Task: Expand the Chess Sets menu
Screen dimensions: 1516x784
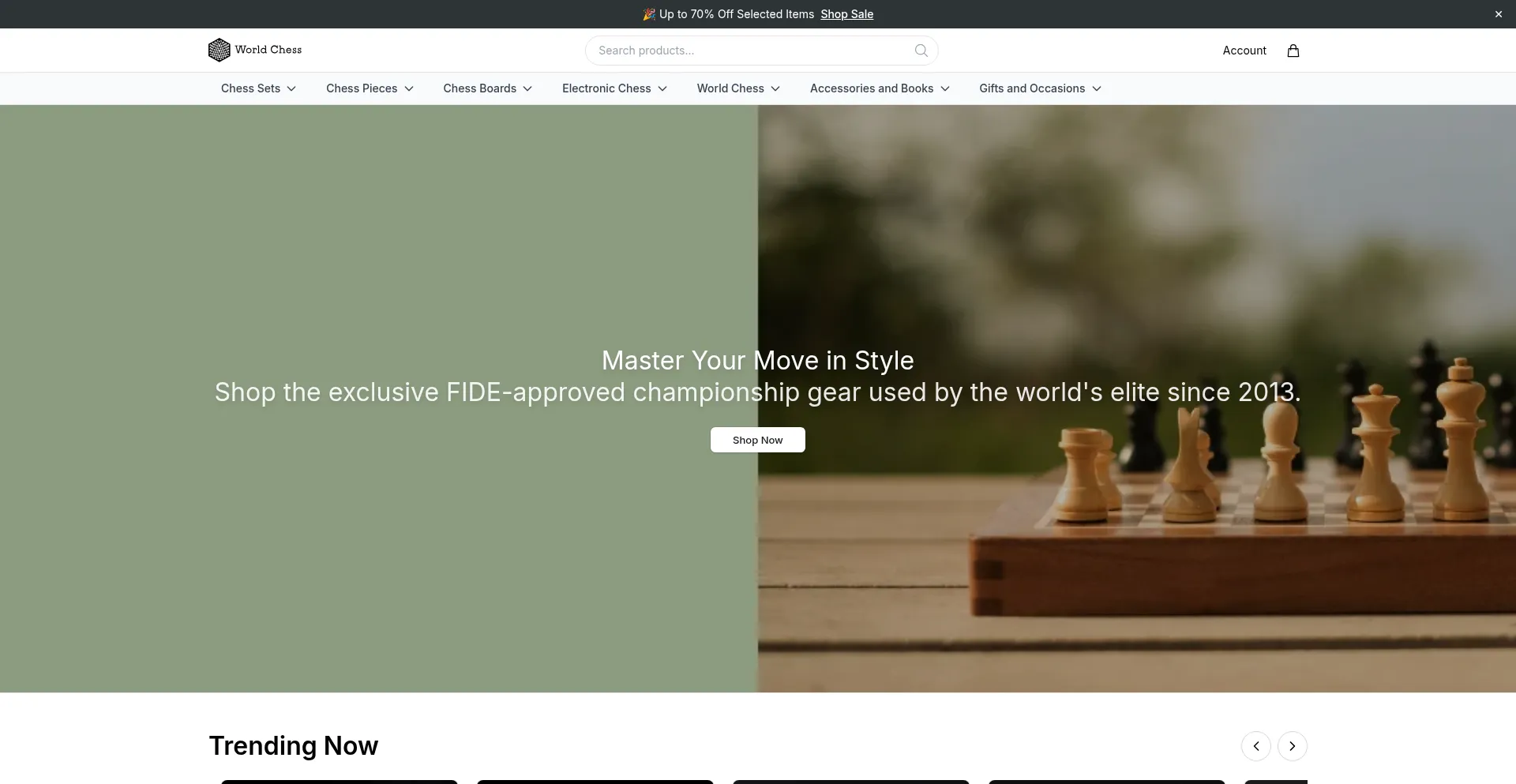Action: click(258, 88)
